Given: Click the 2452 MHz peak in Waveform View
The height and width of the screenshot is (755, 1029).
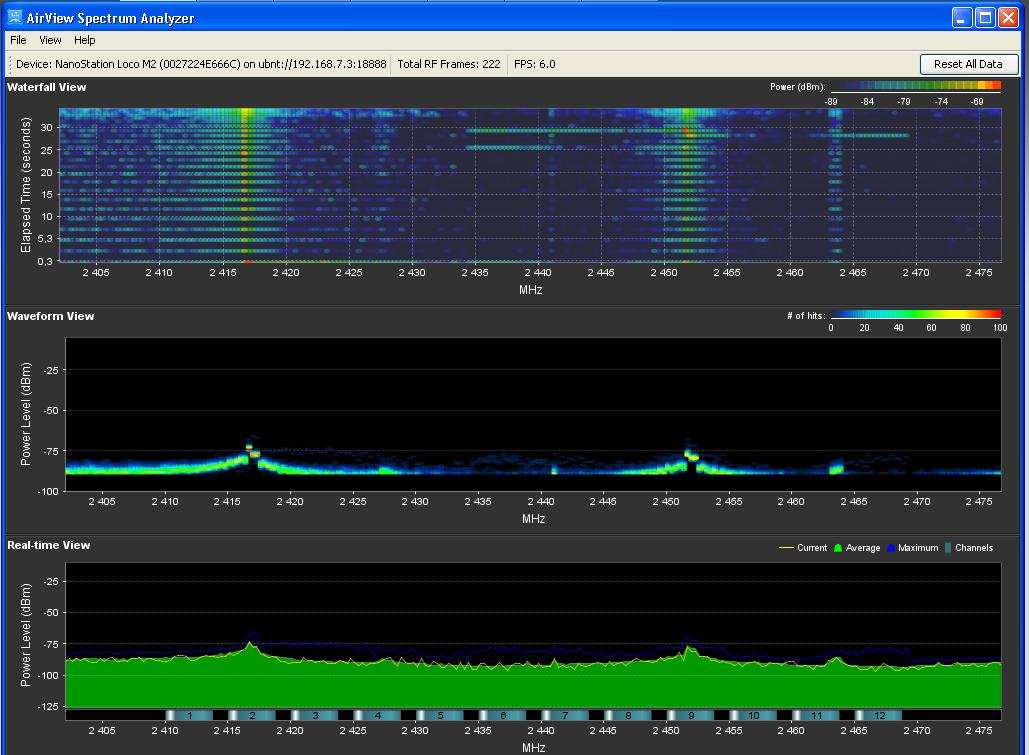Looking at the screenshot, I should [689, 452].
